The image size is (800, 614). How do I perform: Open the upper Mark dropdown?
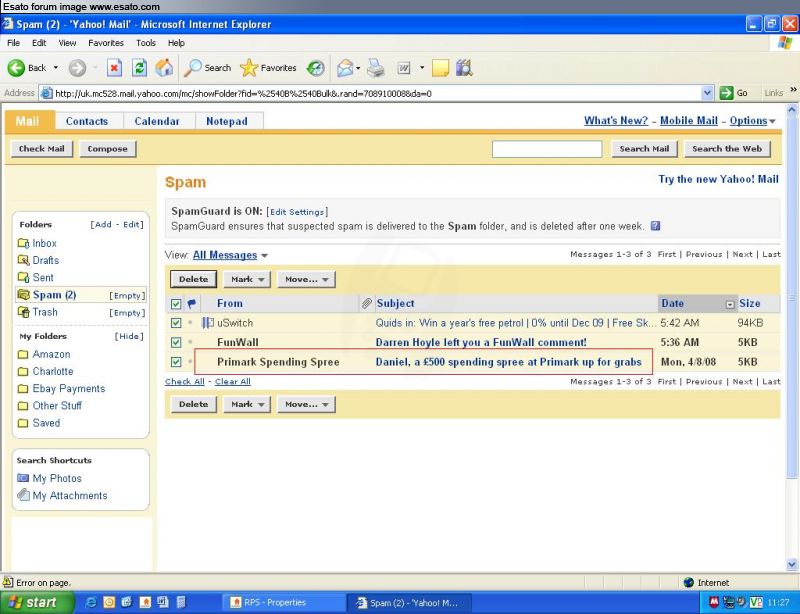click(247, 279)
